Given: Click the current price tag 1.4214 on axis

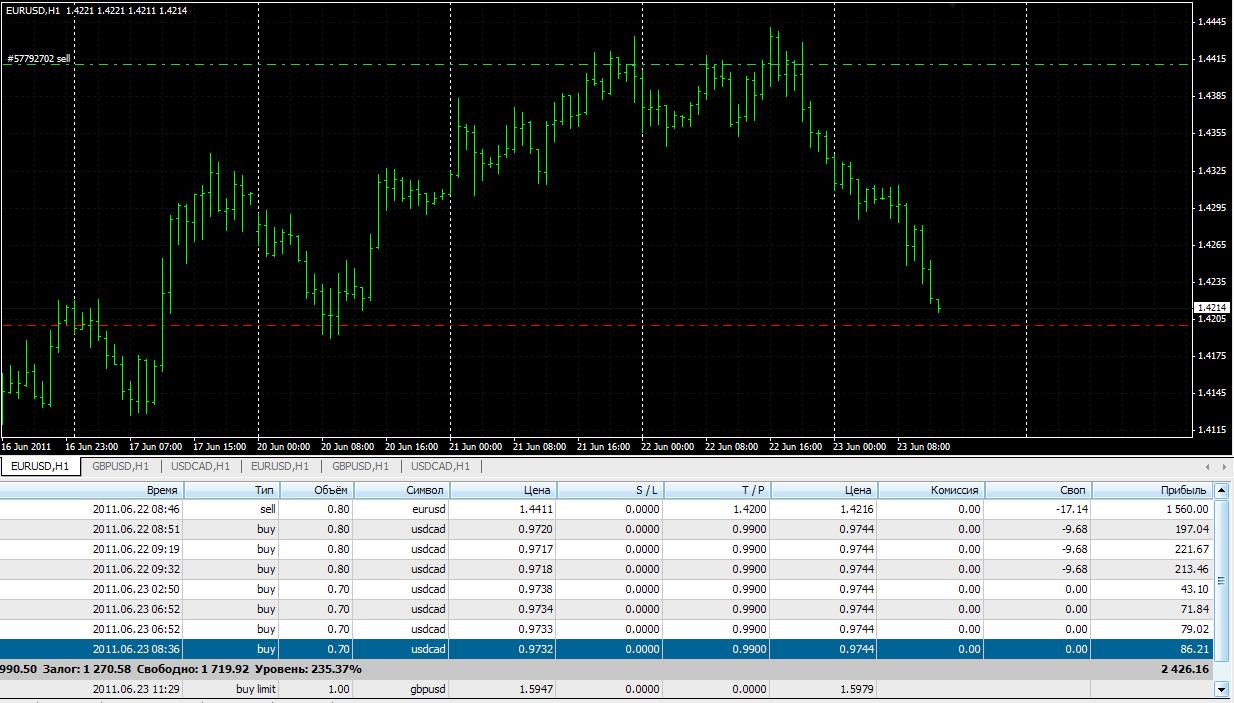Looking at the screenshot, I should click(x=1212, y=307).
